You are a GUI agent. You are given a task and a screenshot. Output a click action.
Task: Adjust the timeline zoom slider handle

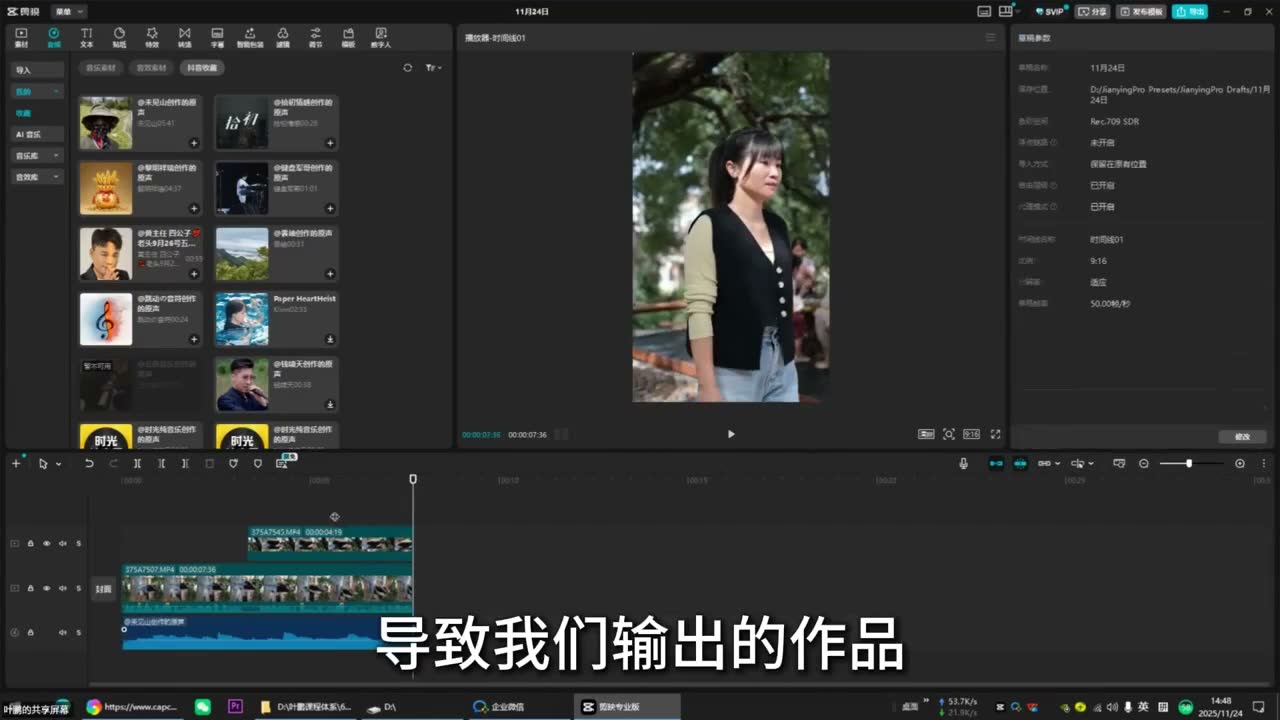1189,463
